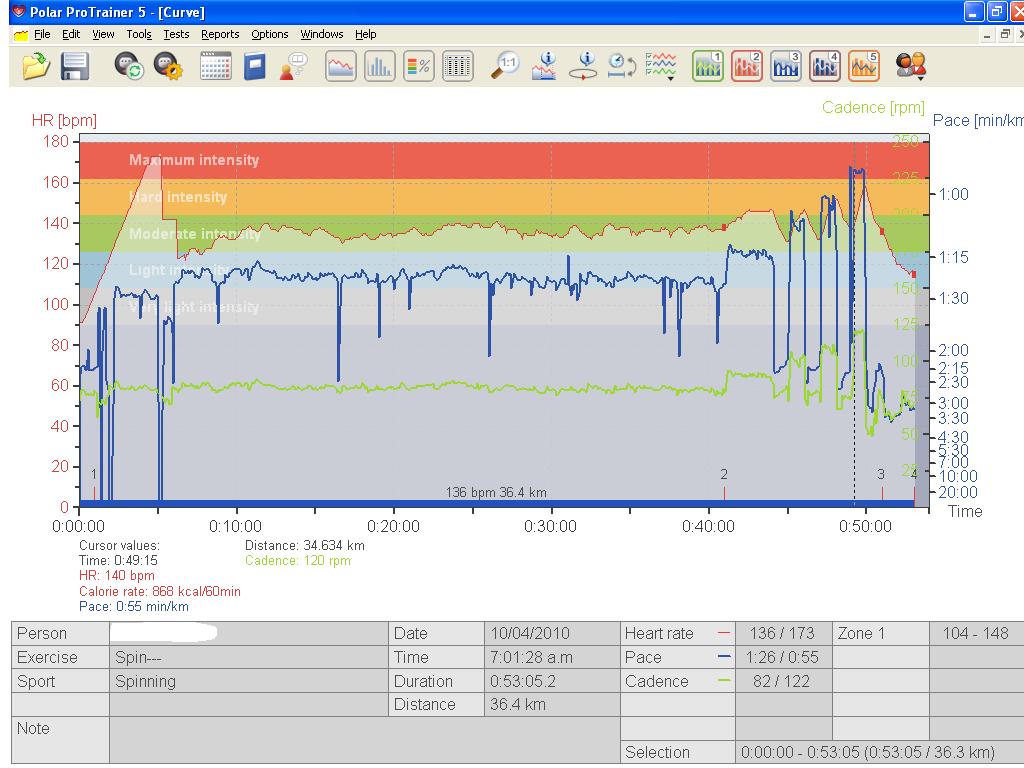Open the Reports menu
Viewport: 1024px width, 768px height.
point(220,34)
